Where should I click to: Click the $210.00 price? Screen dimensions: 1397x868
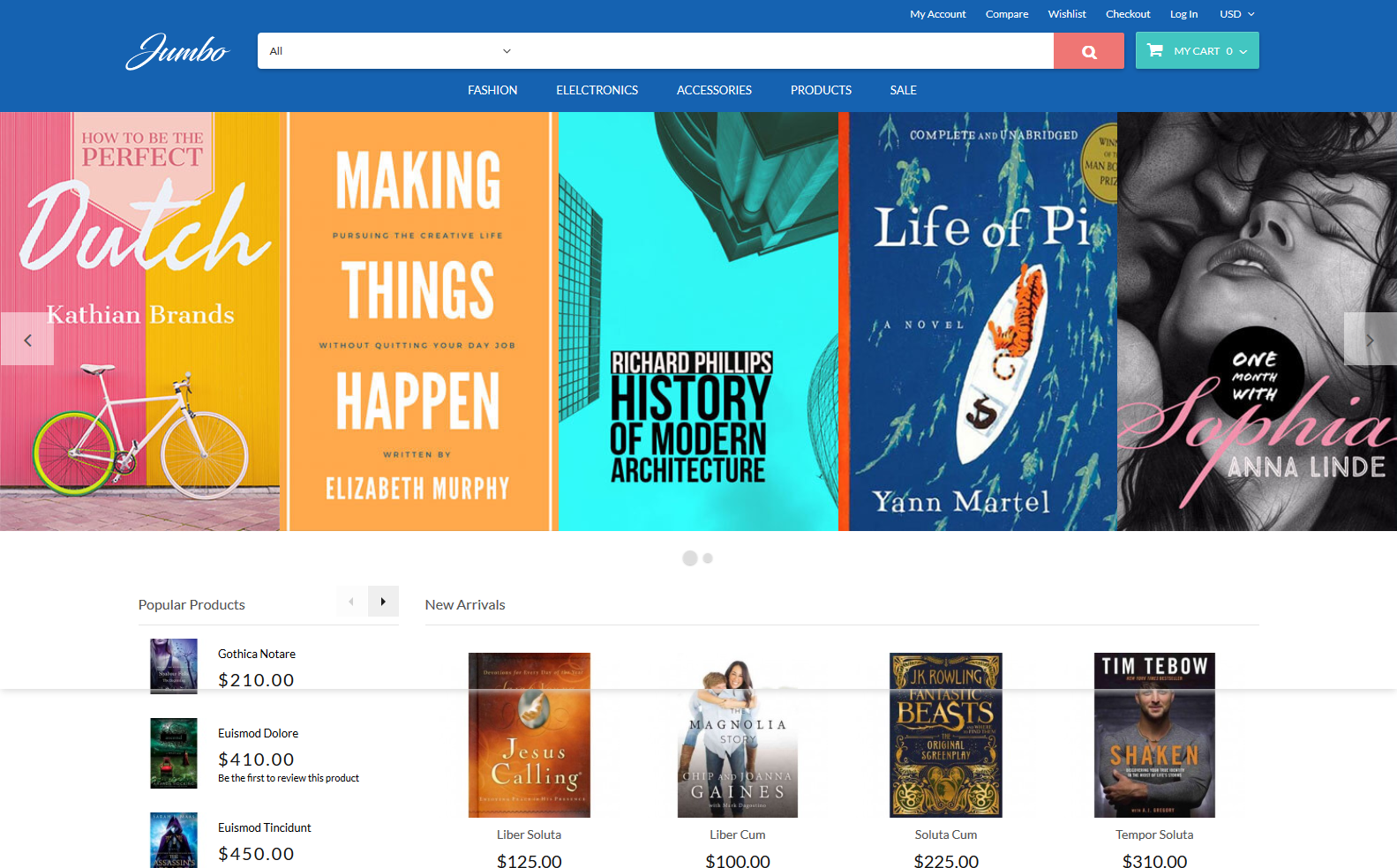[x=256, y=680]
